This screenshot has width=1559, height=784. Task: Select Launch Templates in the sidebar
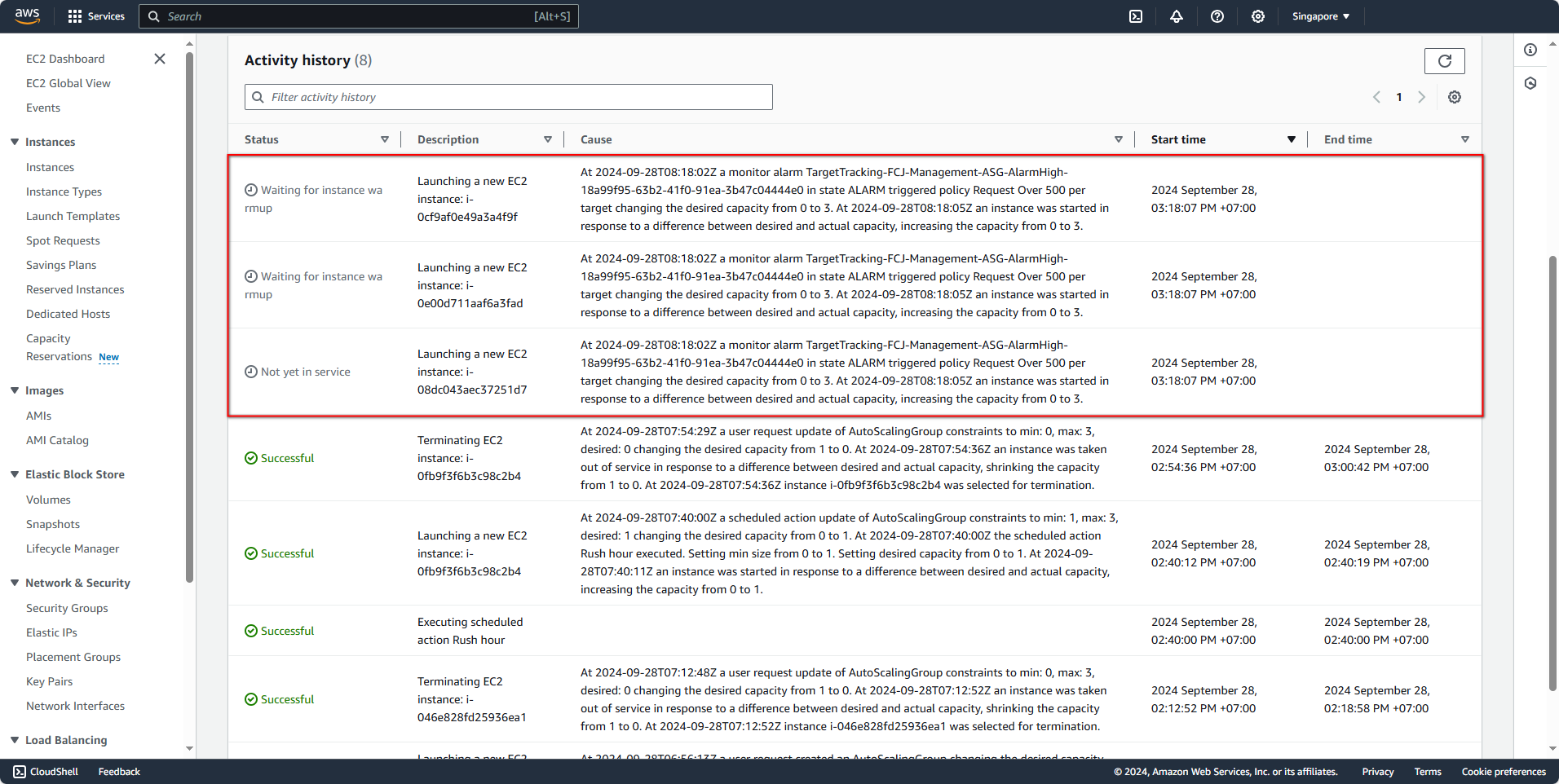point(73,216)
